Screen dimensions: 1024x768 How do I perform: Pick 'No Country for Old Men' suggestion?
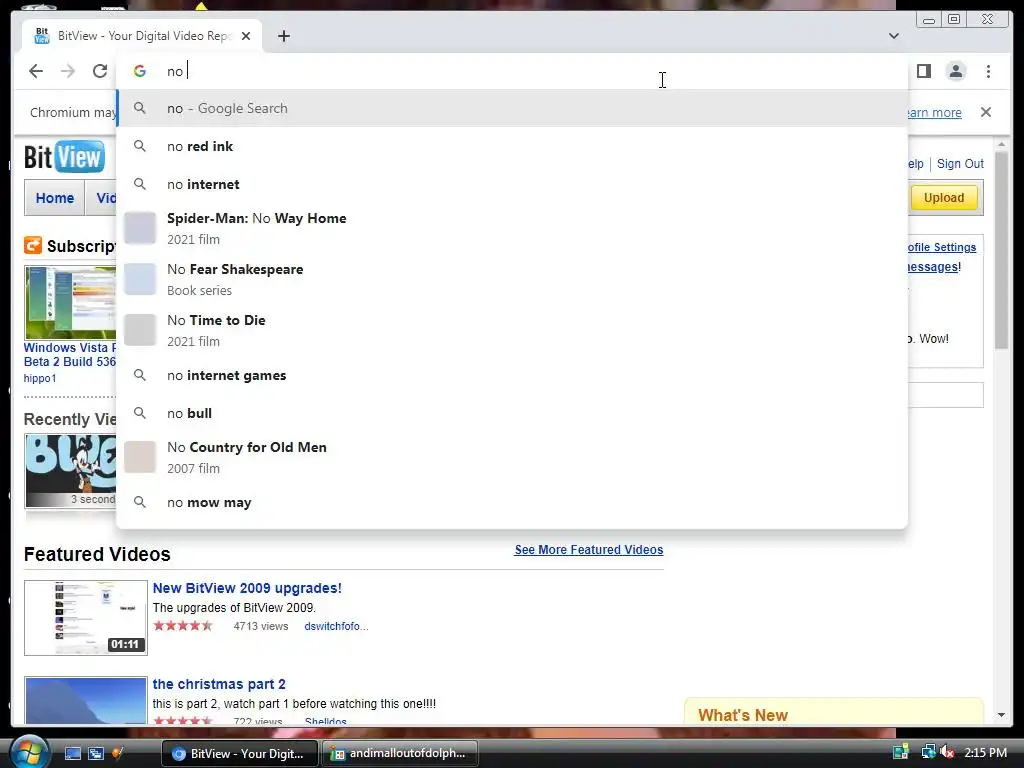[512, 457]
